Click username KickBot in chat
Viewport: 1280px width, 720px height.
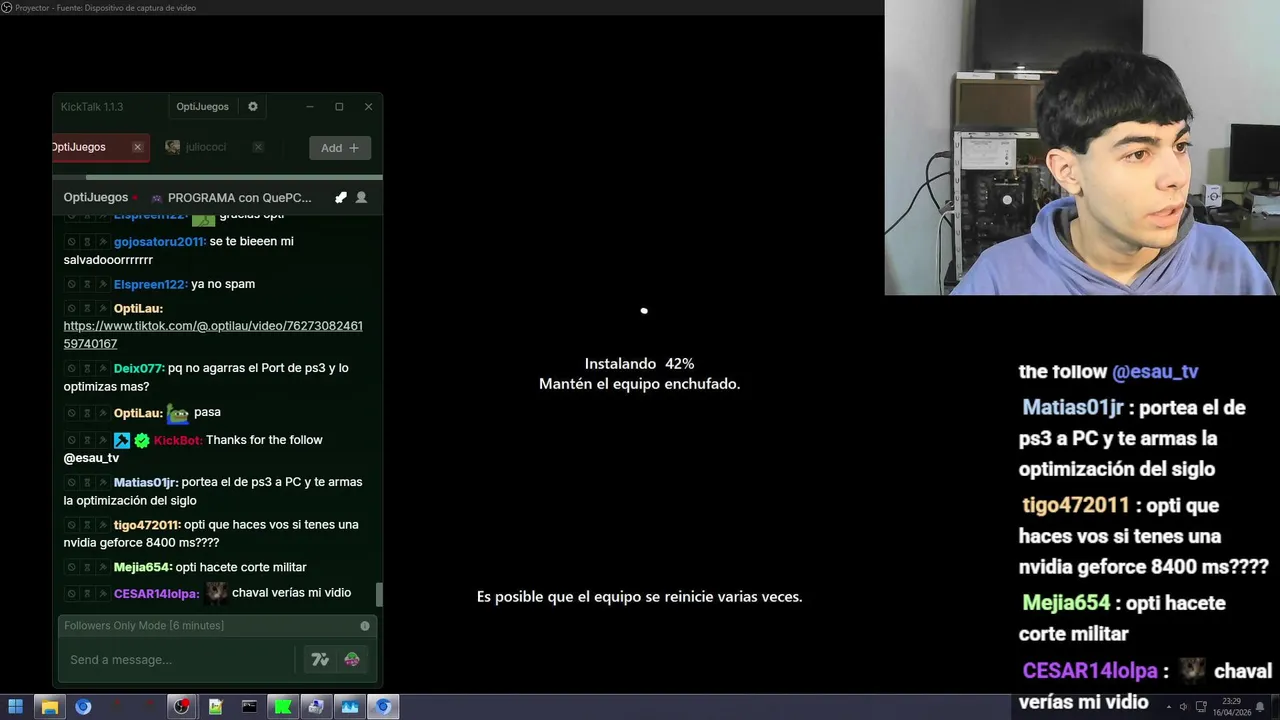tap(178, 440)
